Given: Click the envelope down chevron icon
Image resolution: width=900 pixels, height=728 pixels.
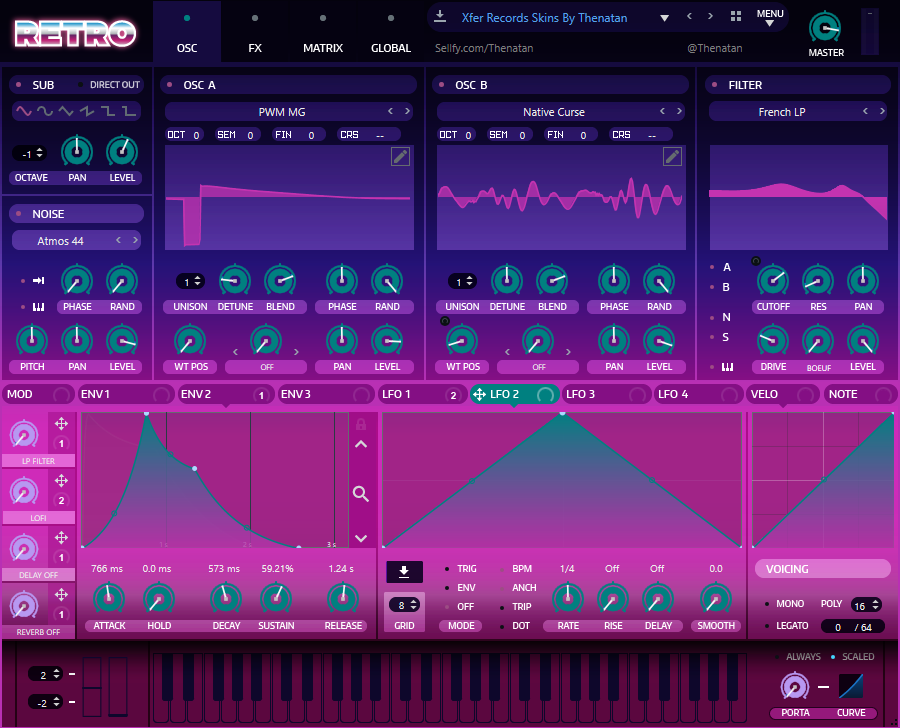Looking at the screenshot, I should (x=360, y=538).
